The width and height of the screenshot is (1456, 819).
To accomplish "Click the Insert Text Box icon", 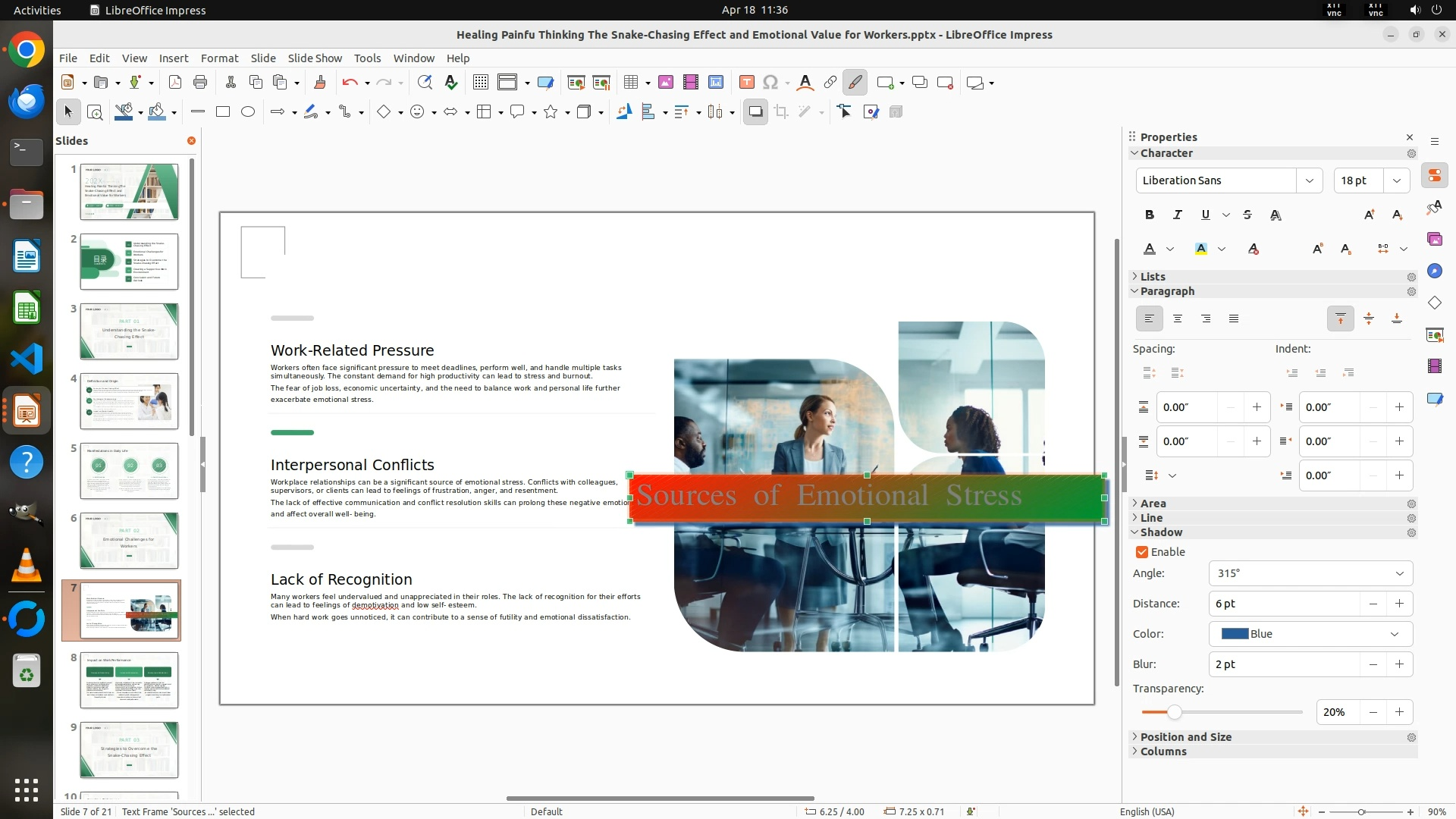I will coord(746,83).
